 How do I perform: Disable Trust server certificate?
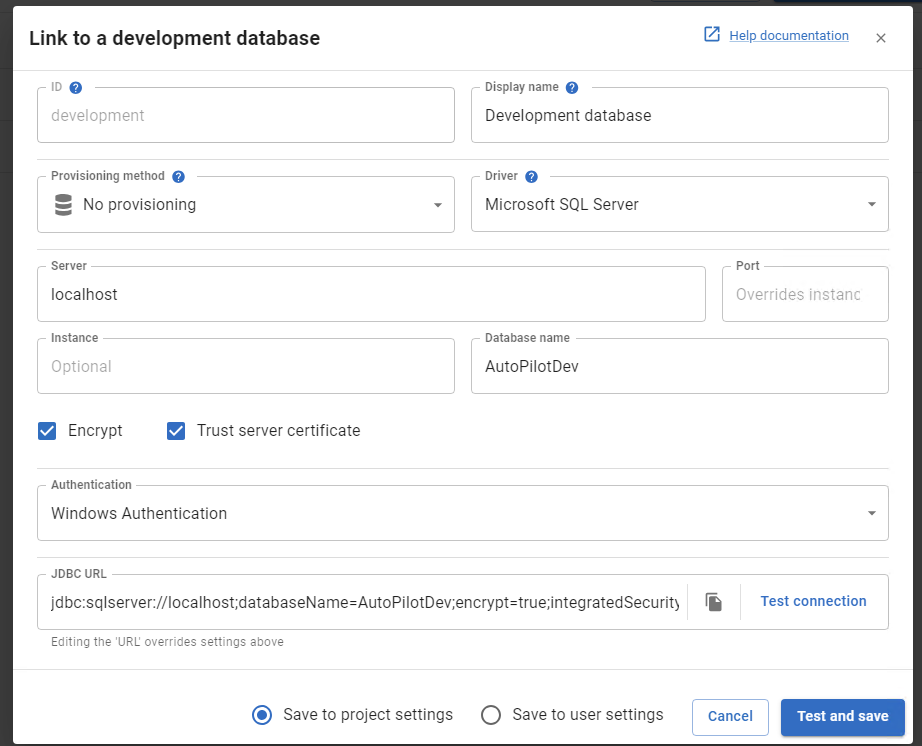pyautogui.click(x=176, y=430)
